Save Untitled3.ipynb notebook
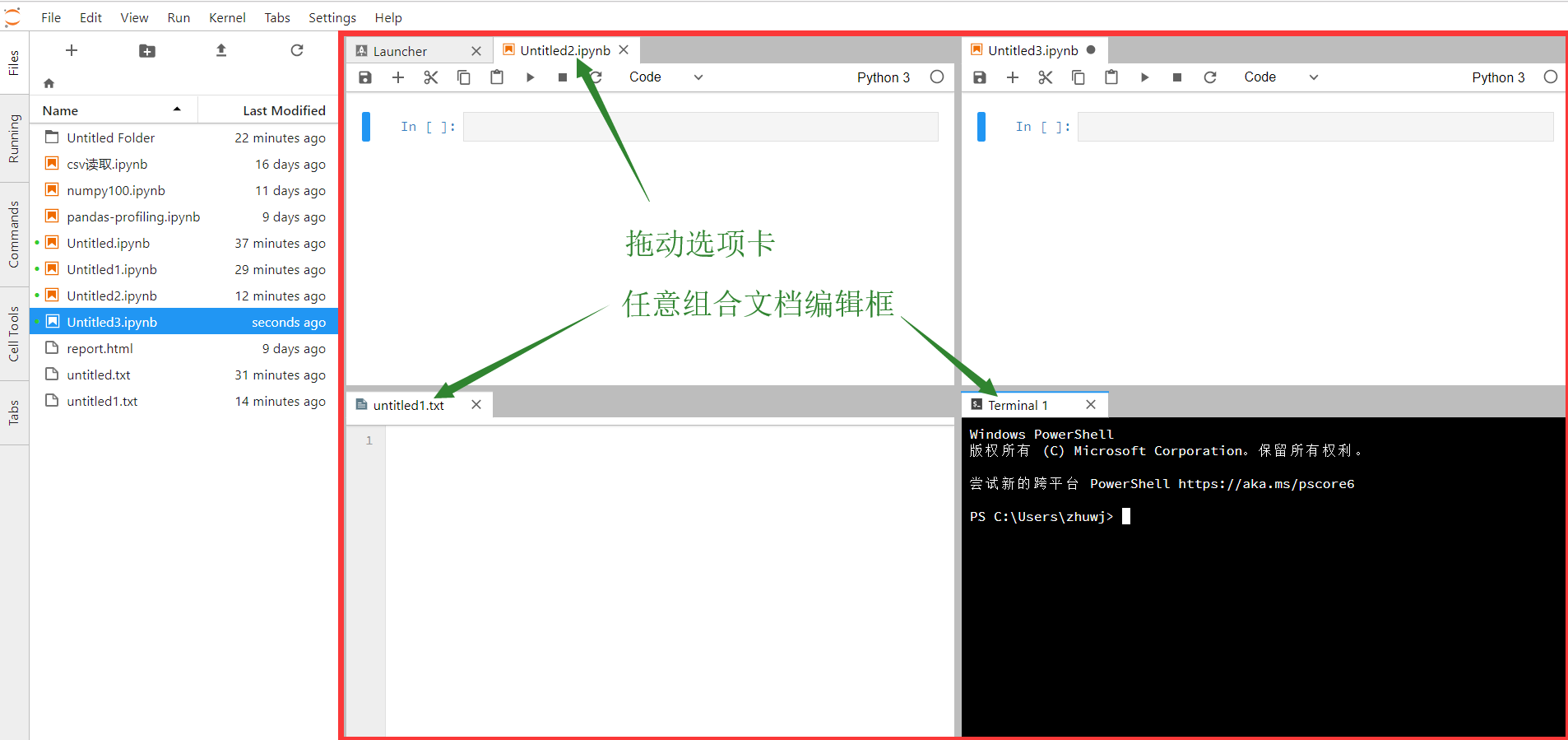 click(980, 77)
